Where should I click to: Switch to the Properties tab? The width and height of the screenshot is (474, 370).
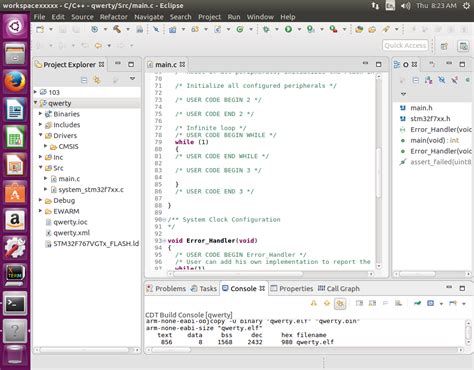[292, 289]
